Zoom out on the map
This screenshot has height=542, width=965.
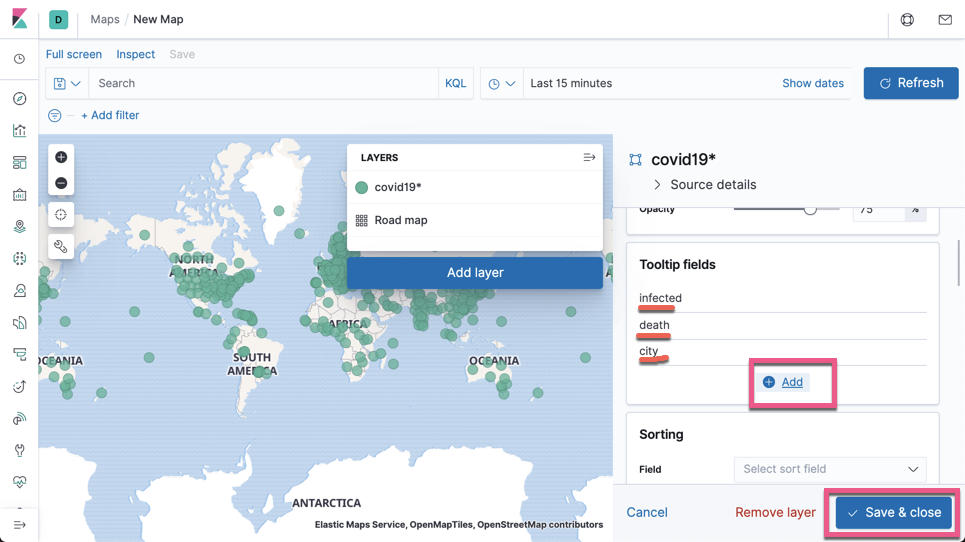61,183
